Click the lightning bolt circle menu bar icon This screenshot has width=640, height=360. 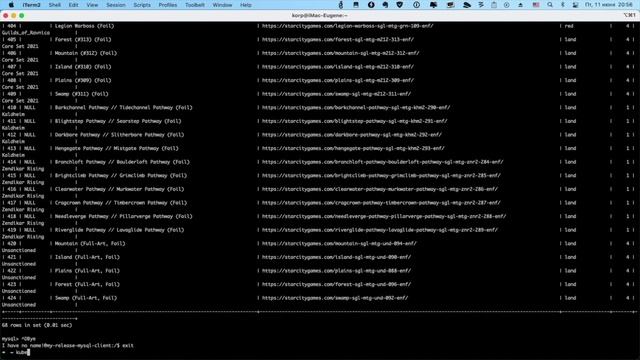(371, 5)
